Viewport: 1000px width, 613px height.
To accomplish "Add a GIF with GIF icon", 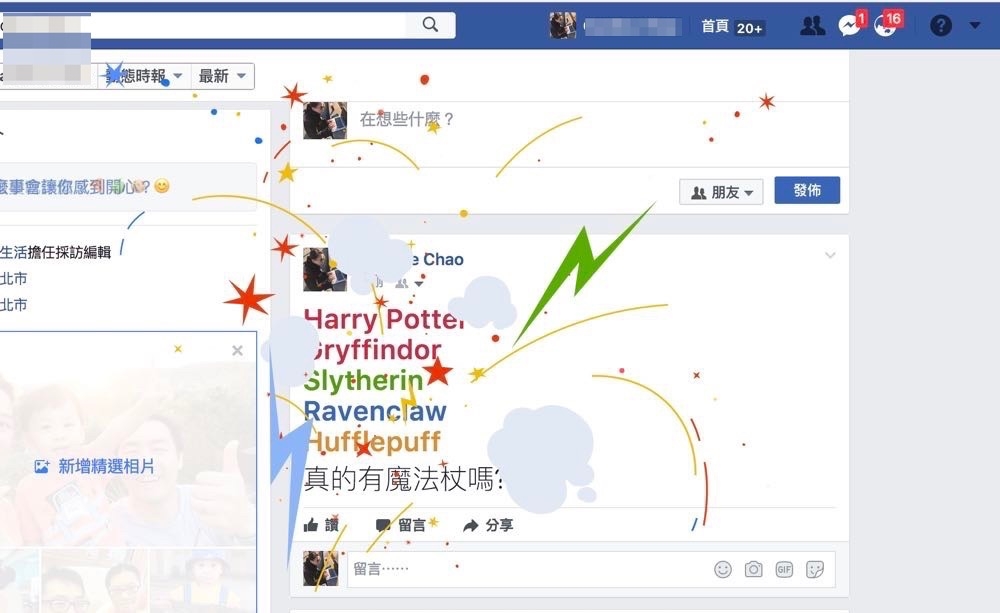I will pyautogui.click(x=784, y=569).
